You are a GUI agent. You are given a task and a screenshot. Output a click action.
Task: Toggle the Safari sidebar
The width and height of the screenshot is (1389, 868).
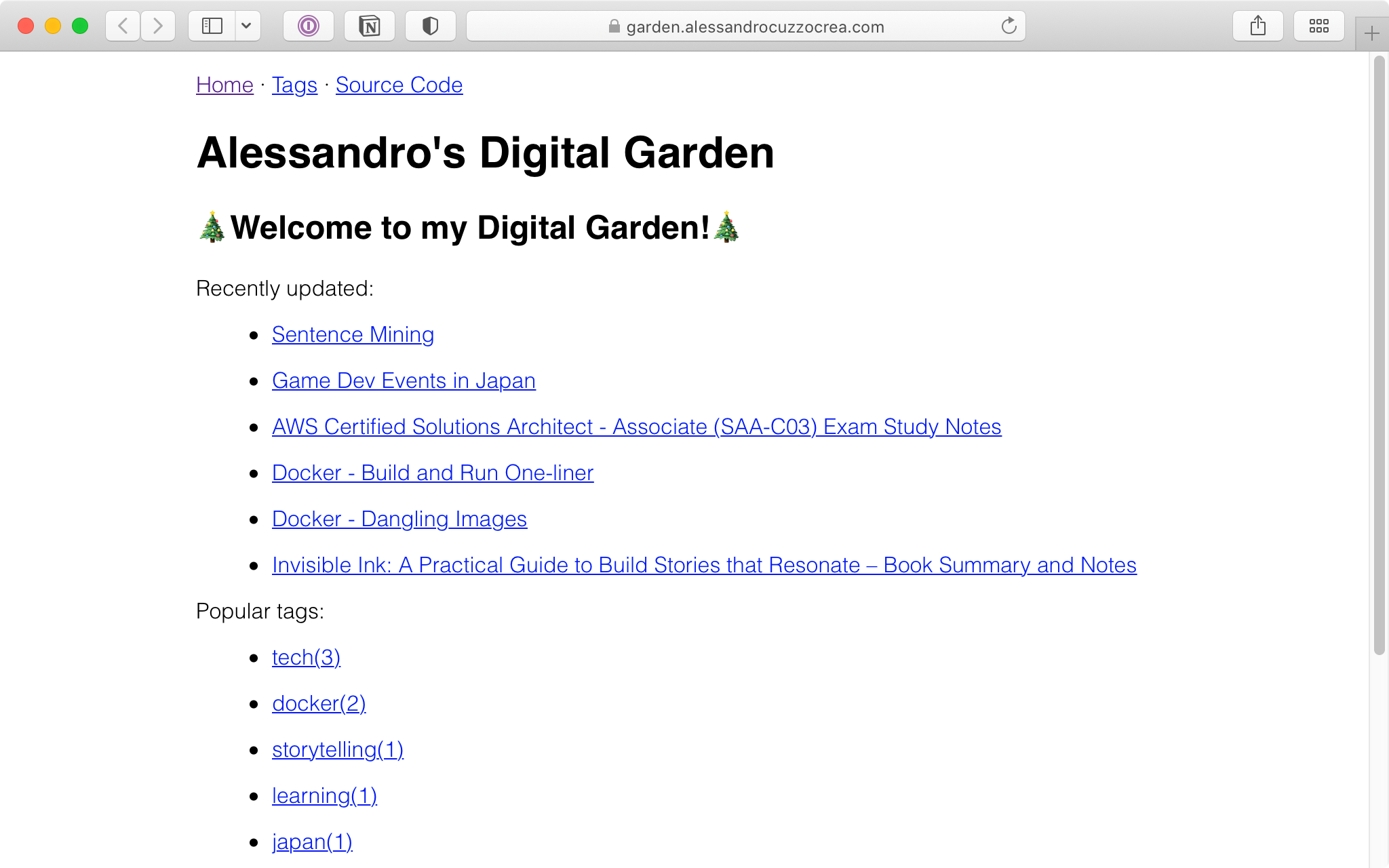click(212, 26)
